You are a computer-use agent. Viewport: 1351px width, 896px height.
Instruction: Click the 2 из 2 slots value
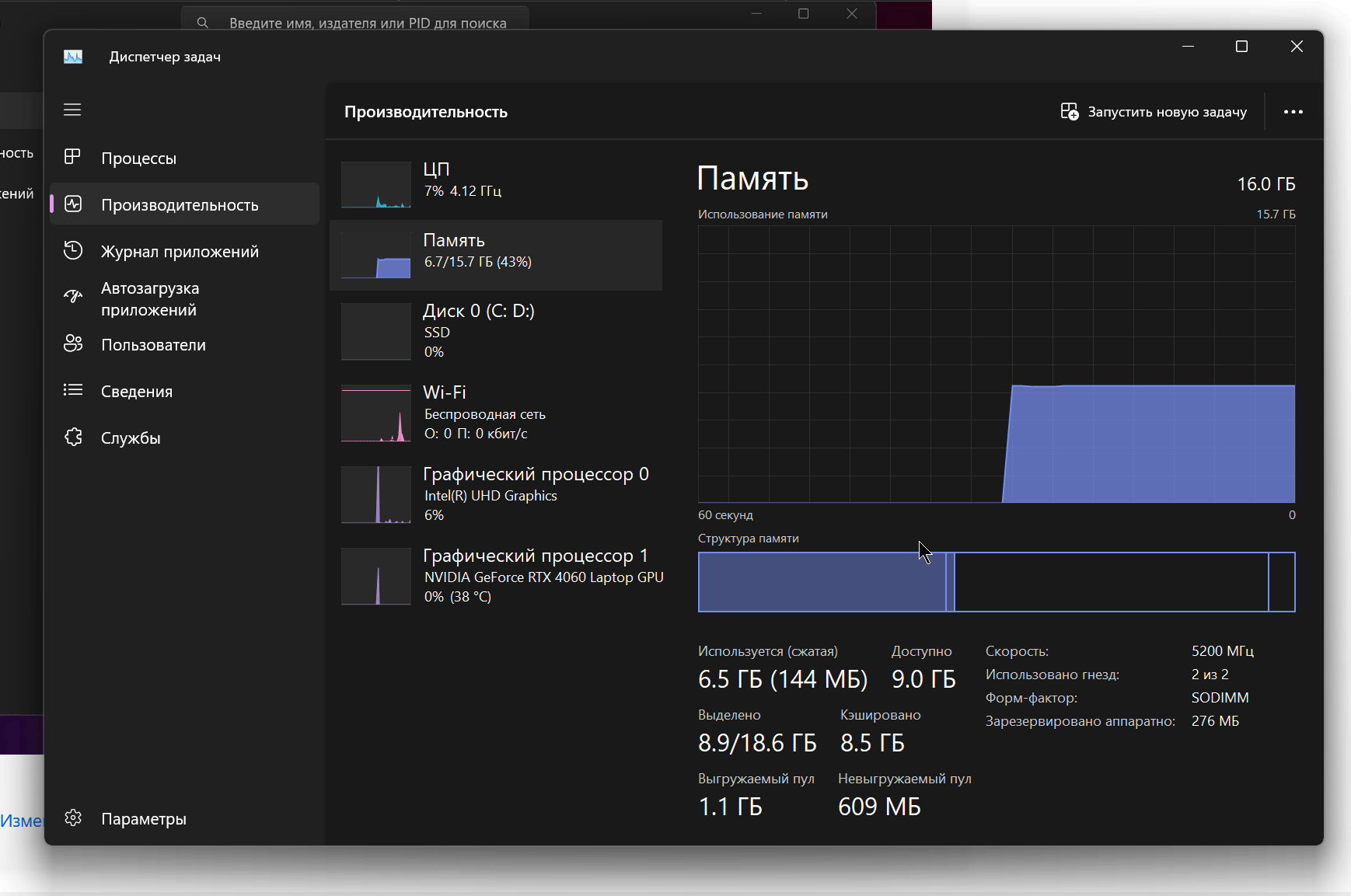(1210, 675)
